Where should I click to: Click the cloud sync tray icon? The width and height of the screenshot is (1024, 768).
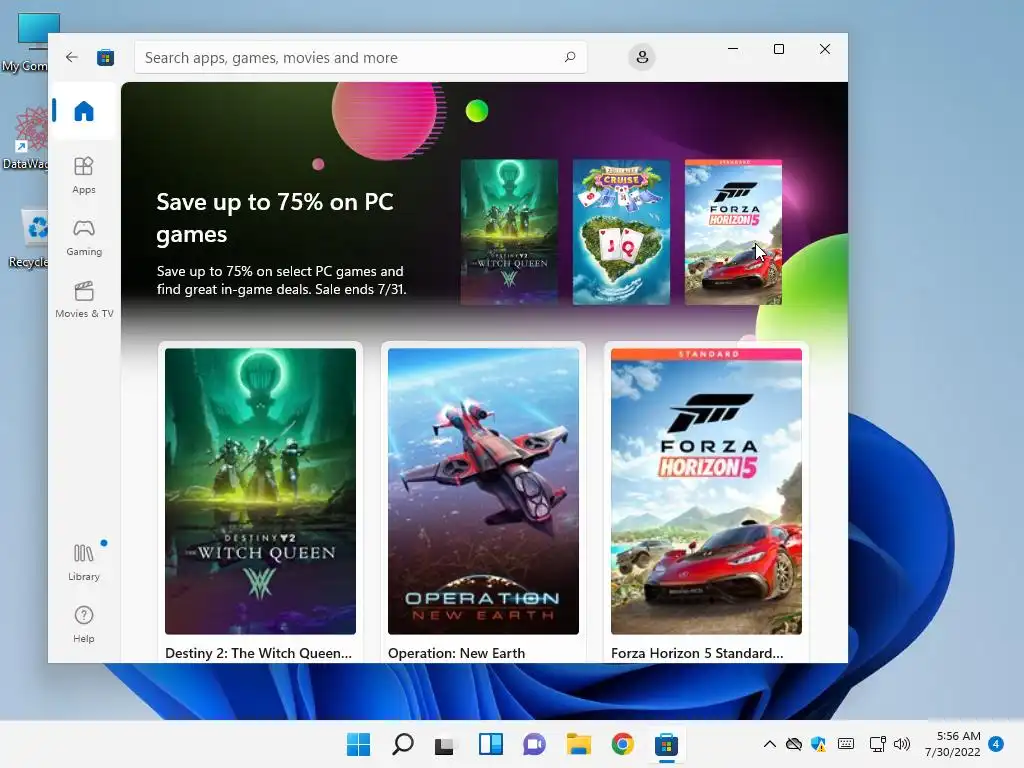click(x=793, y=744)
